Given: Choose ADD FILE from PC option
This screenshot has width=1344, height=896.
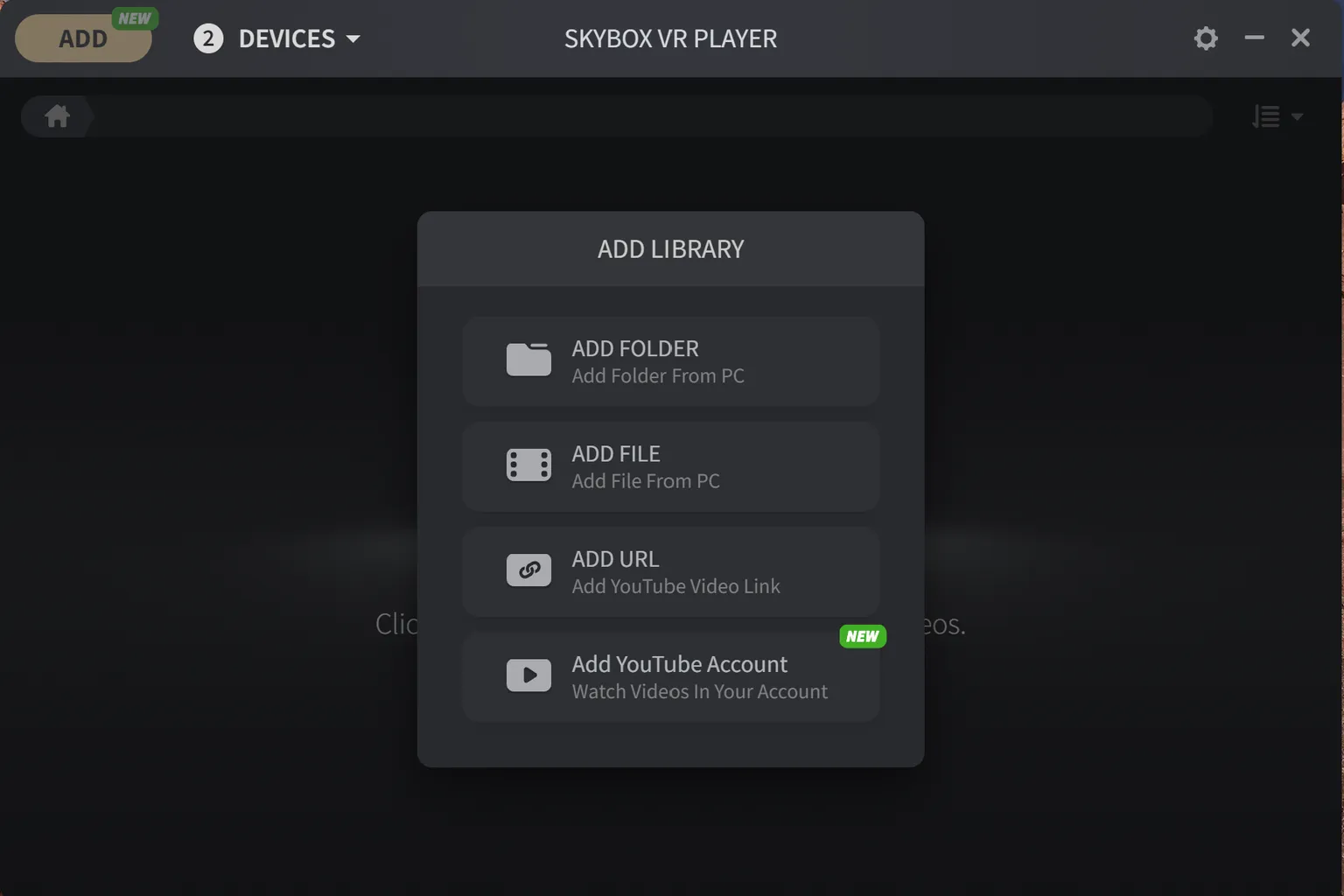Looking at the screenshot, I should click(671, 466).
